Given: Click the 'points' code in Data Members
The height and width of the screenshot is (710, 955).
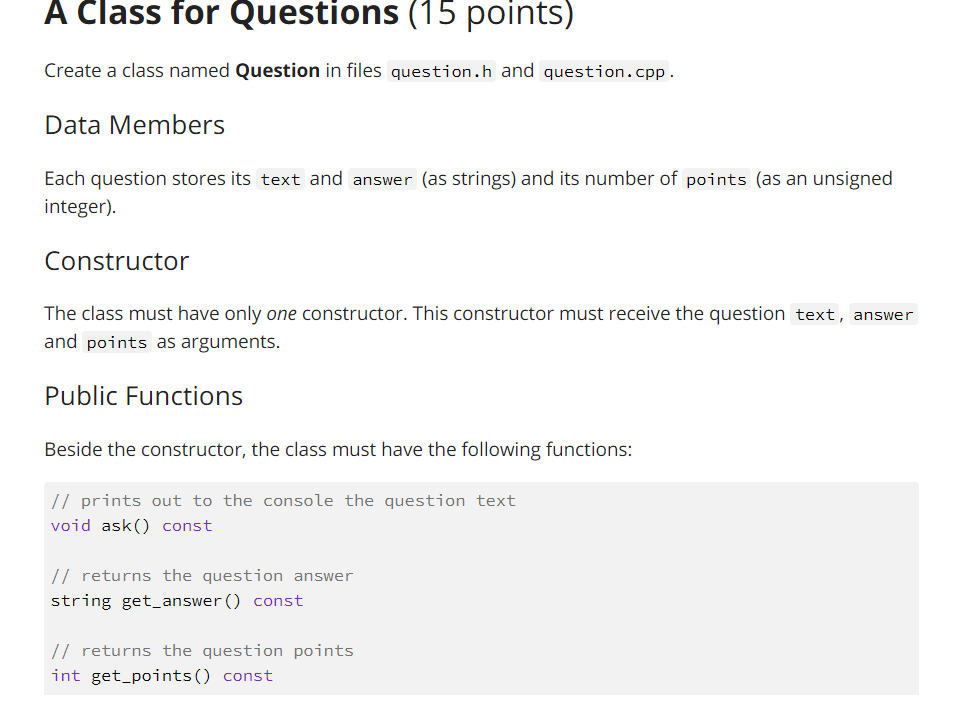Looking at the screenshot, I should (716, 179).
